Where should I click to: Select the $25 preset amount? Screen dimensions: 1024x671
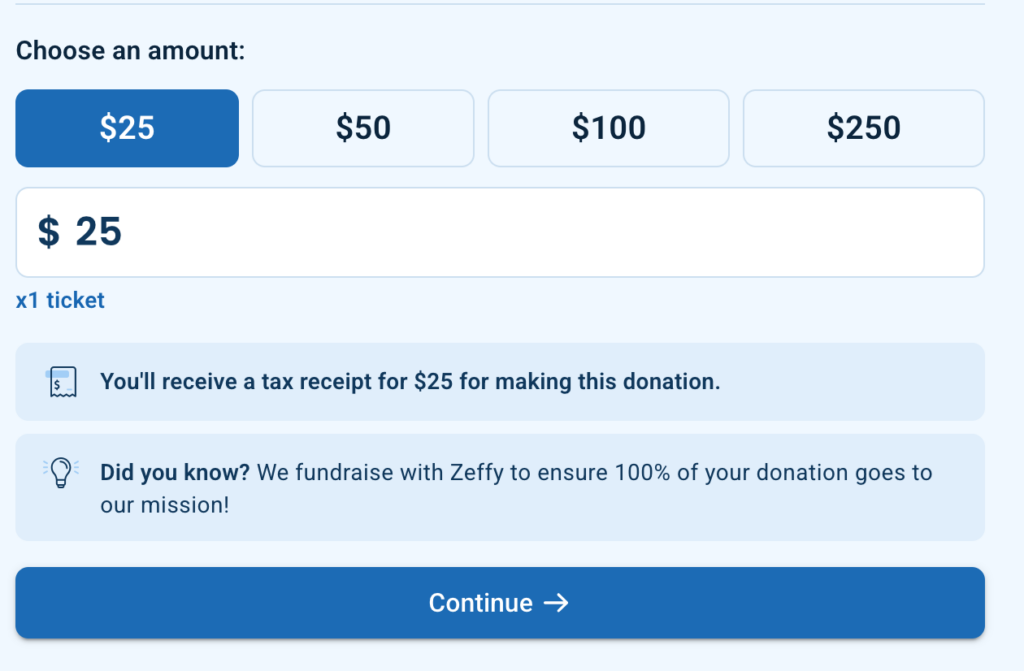click(x=127, y=128)
